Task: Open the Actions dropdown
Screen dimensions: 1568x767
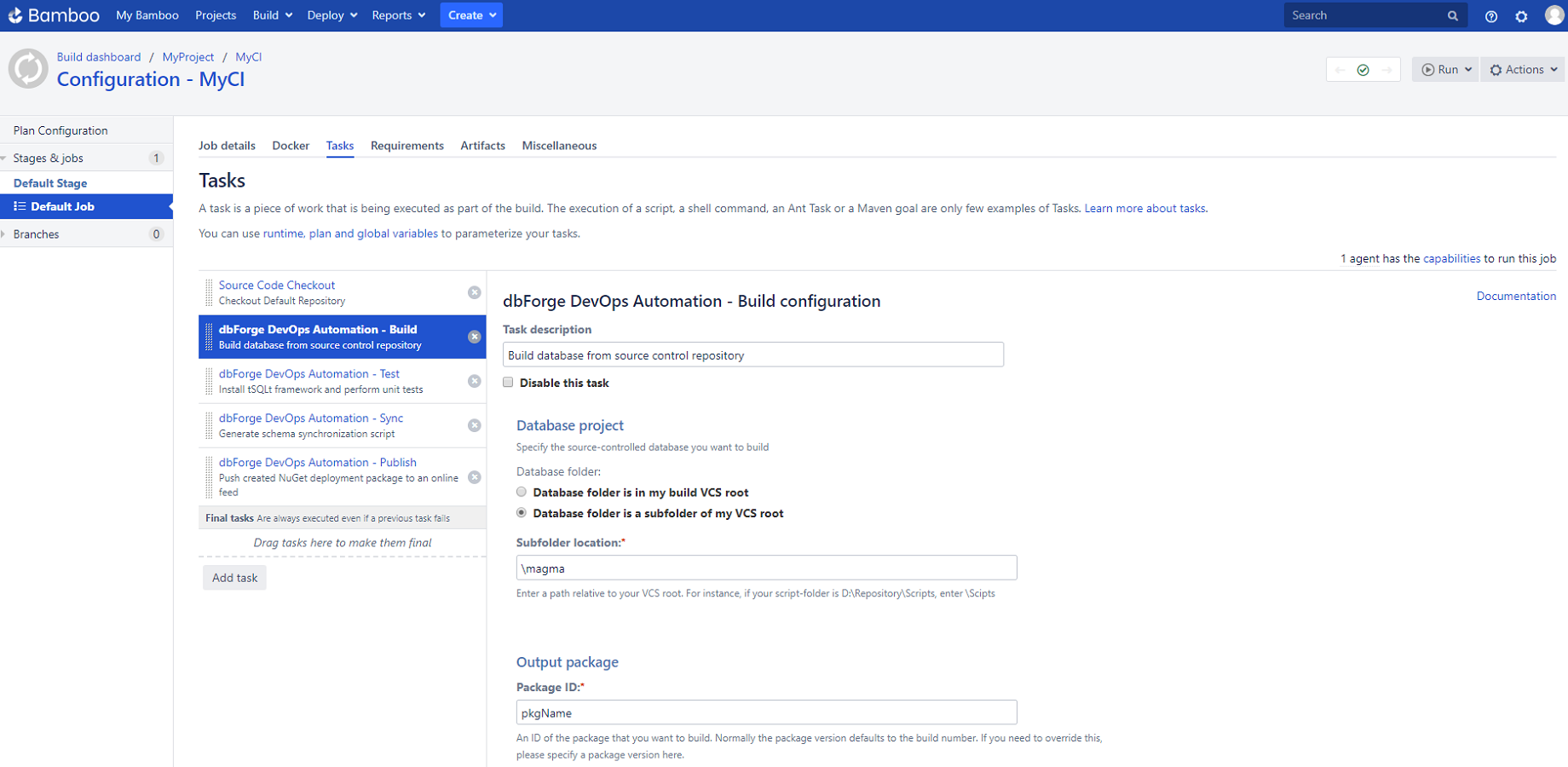Action: pos(1523,70)
